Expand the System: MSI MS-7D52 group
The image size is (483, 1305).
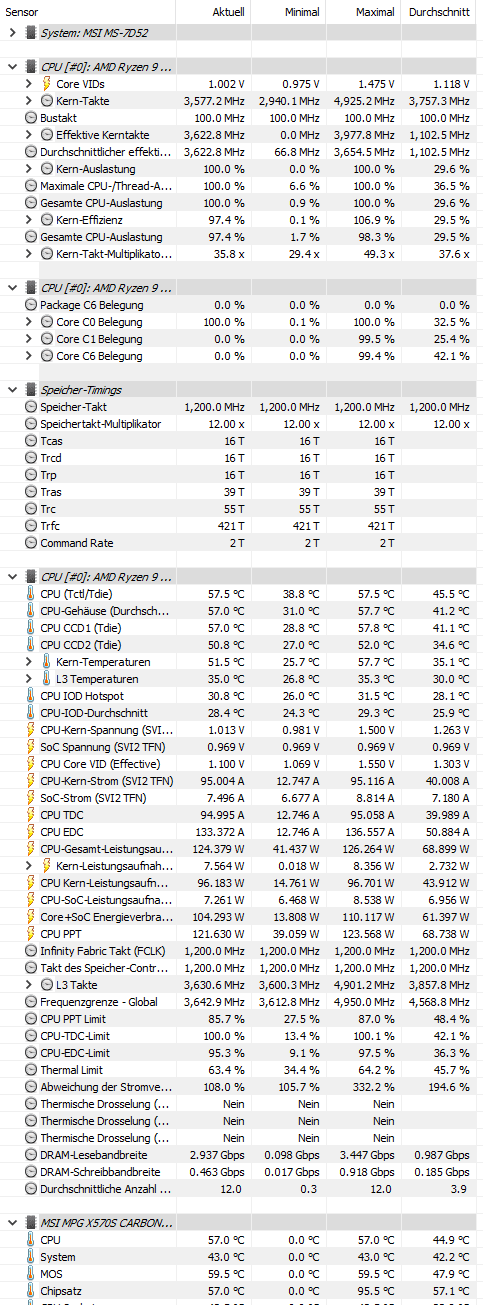(x=12, y=33)
